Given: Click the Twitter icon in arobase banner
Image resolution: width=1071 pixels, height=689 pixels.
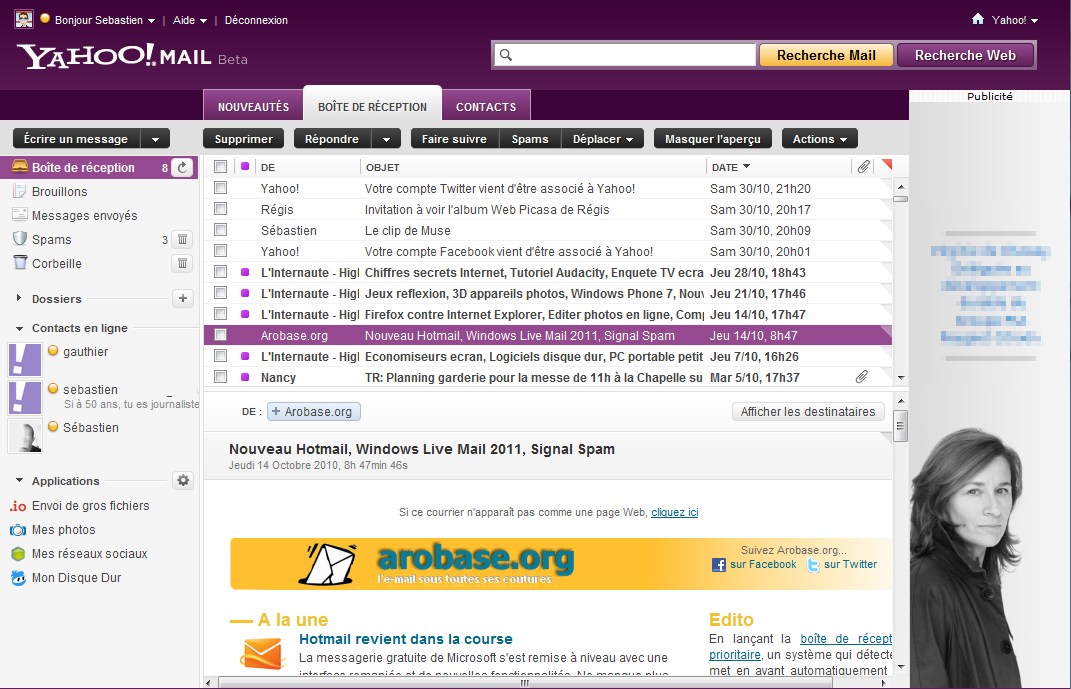Looking at the screenshot, I should point(813,565).
